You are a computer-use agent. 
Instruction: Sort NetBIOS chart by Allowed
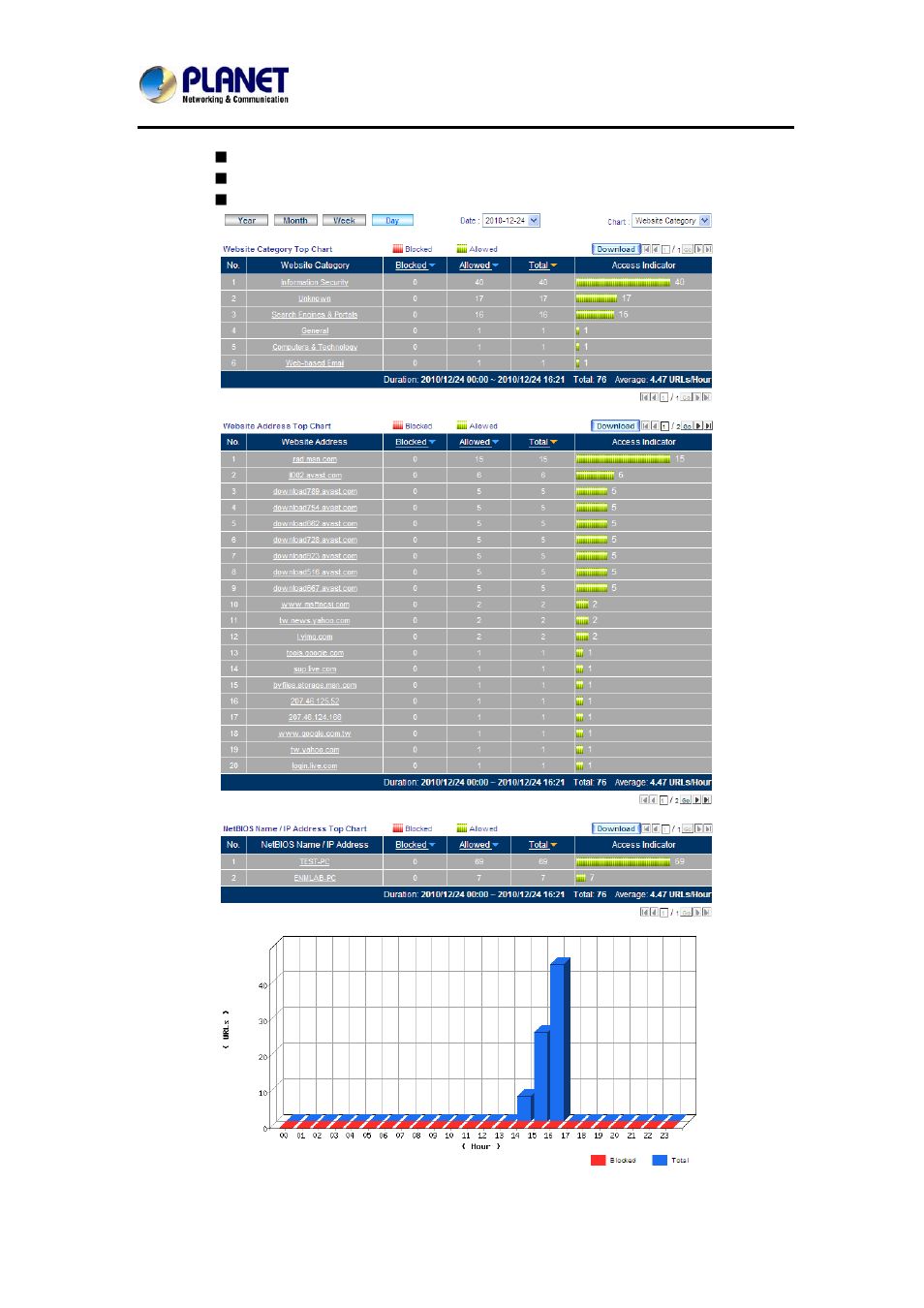click(478, 845)
